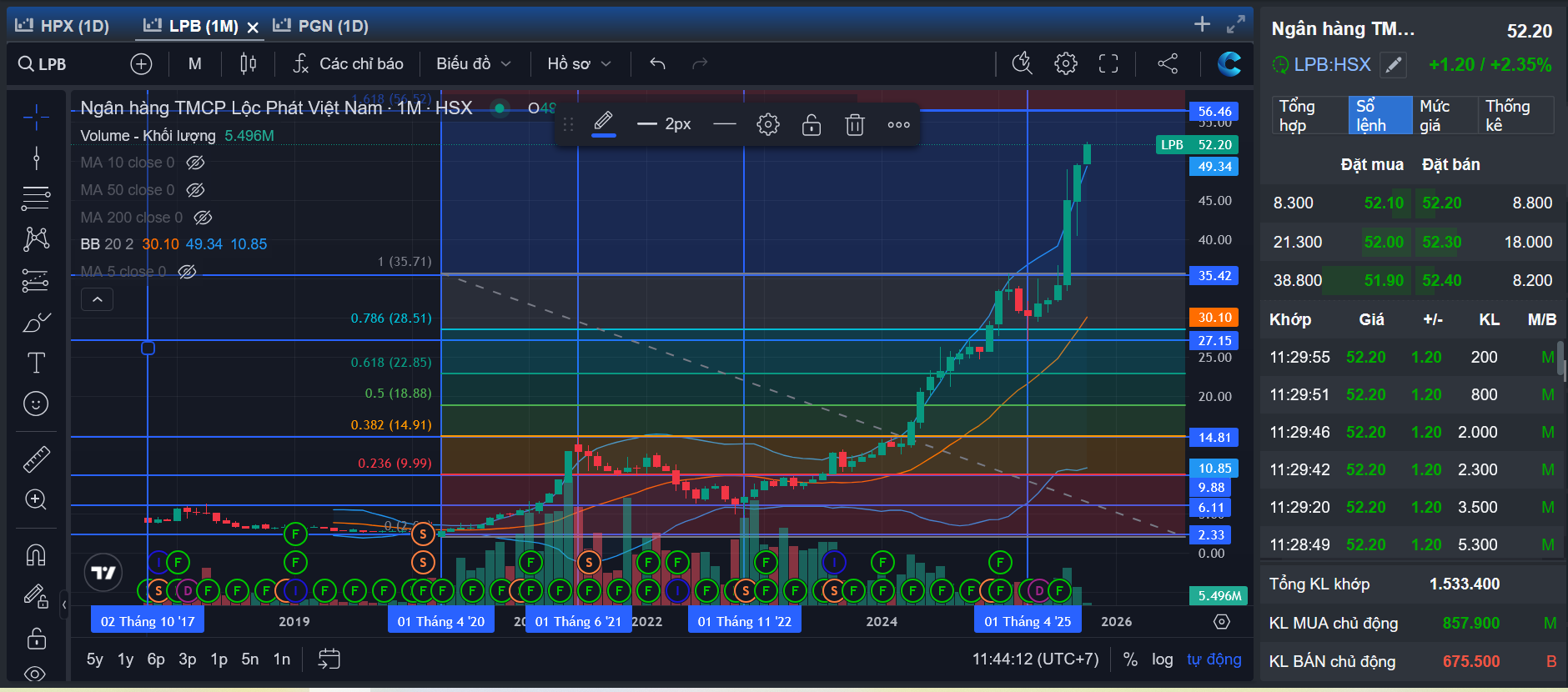
Task: Toggle 'tự động' auto scale
Action: (x=1214, y=659)
